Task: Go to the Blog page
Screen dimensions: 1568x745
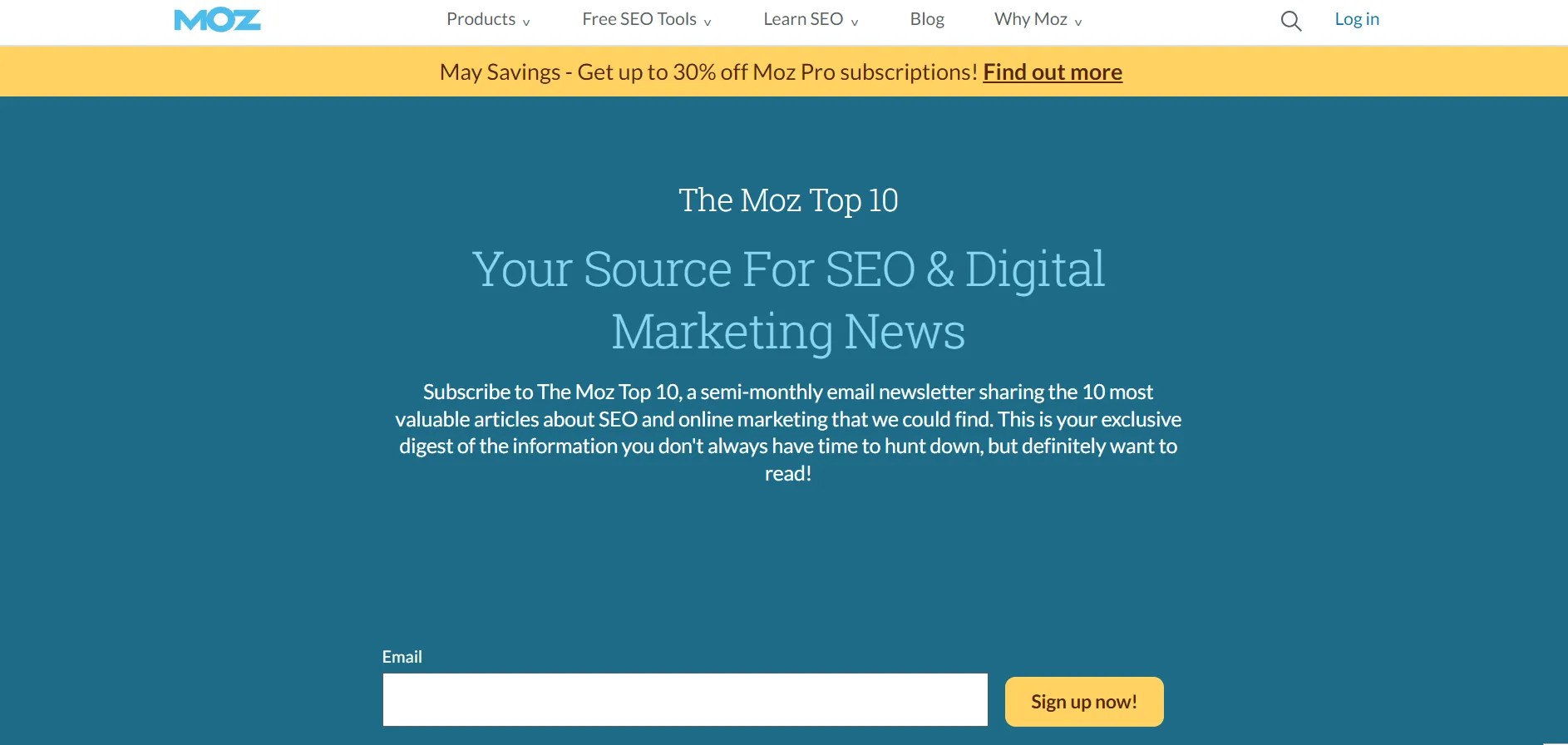Action: pos(927,18)
